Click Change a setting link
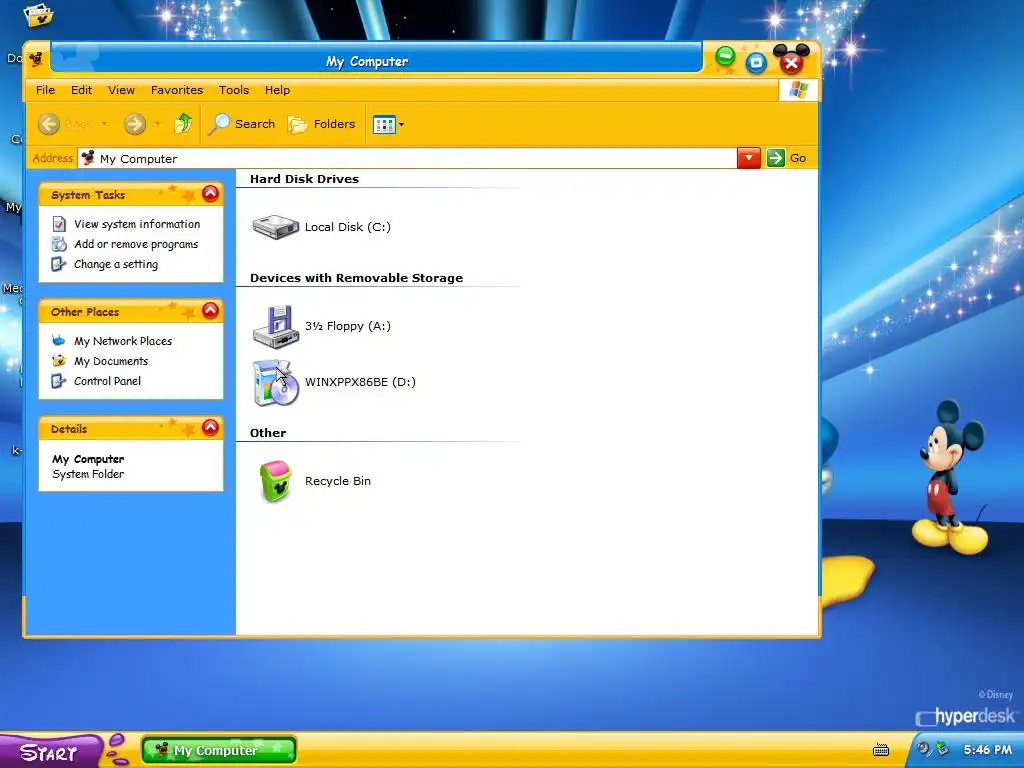Image resolution: width=1024 pixels, height=768 pixels. (116, 264)
